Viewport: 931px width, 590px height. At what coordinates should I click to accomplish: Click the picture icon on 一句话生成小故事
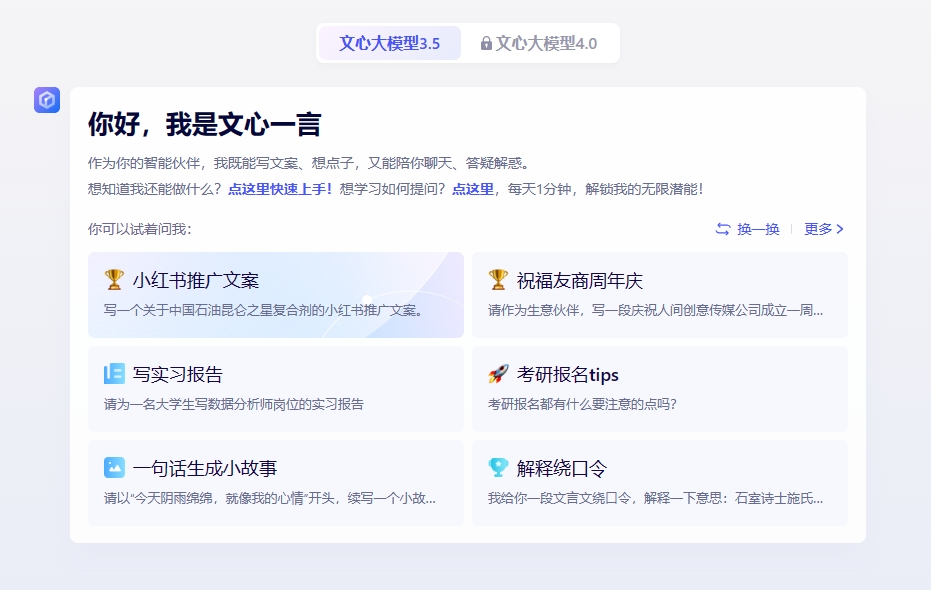(x=114, y=468)
